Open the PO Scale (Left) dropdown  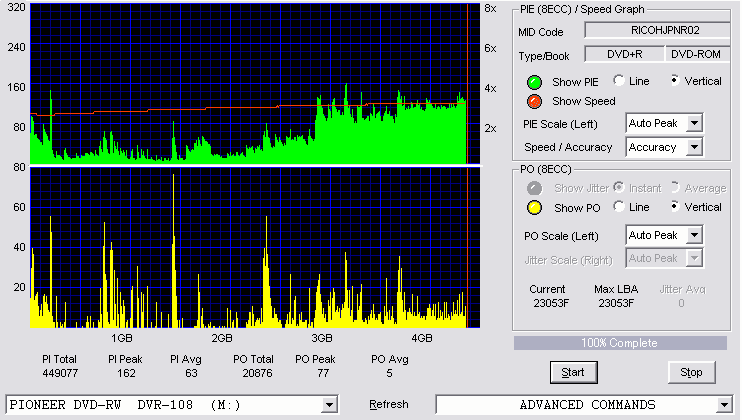click(694, 235)
